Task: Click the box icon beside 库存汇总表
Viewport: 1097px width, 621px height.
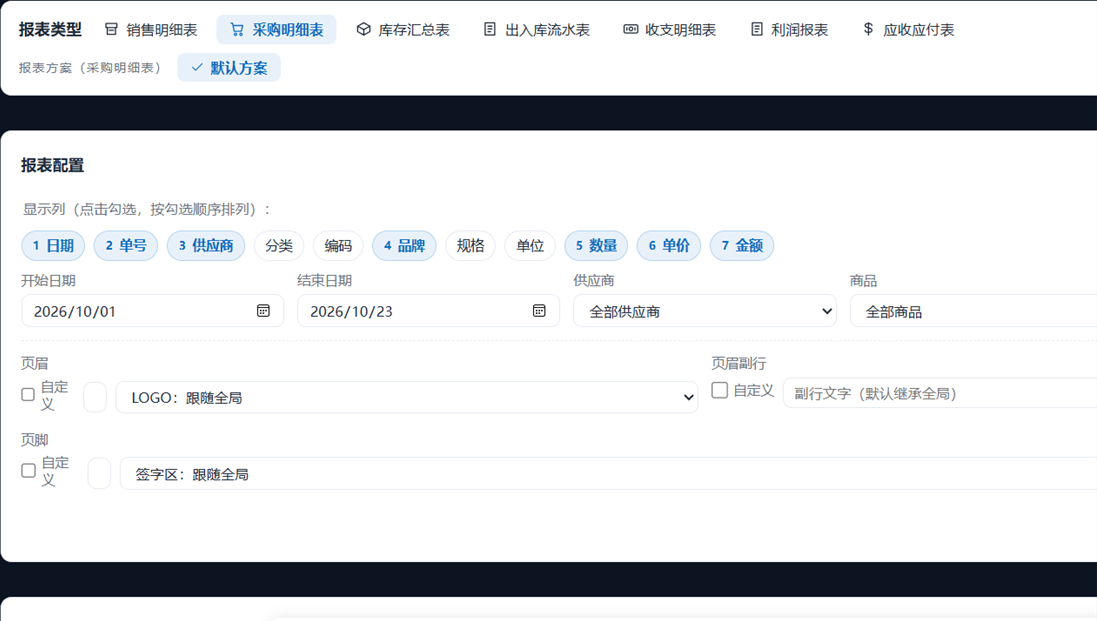Action: 363,29
